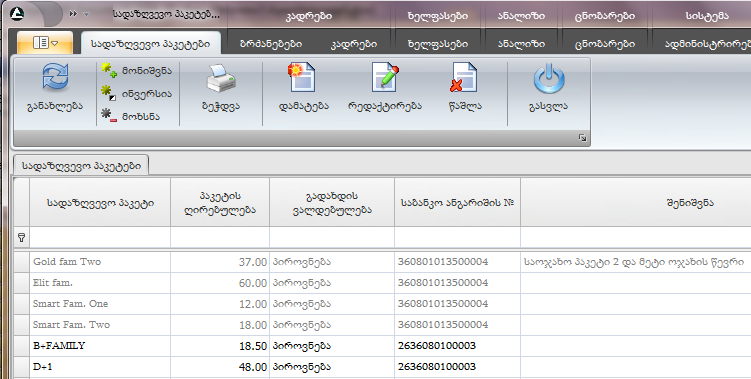Click filter field under საბანკო ანგარიშის № column
Image resolution: width=751 pixels, height=379 pixels.
tap(457, 237)
